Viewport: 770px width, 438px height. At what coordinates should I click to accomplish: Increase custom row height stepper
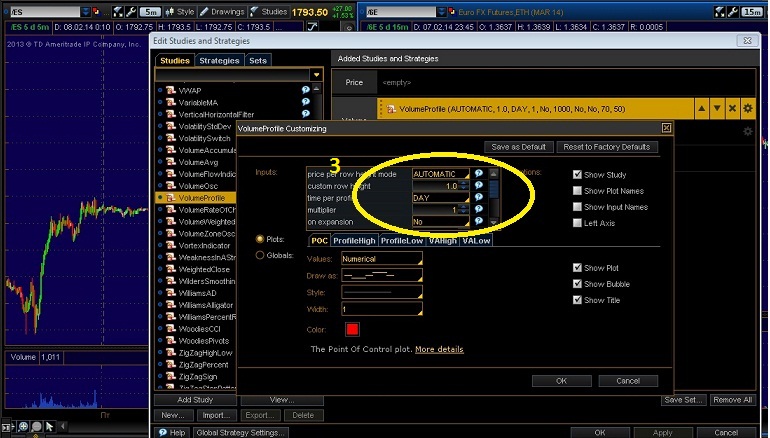464,184
